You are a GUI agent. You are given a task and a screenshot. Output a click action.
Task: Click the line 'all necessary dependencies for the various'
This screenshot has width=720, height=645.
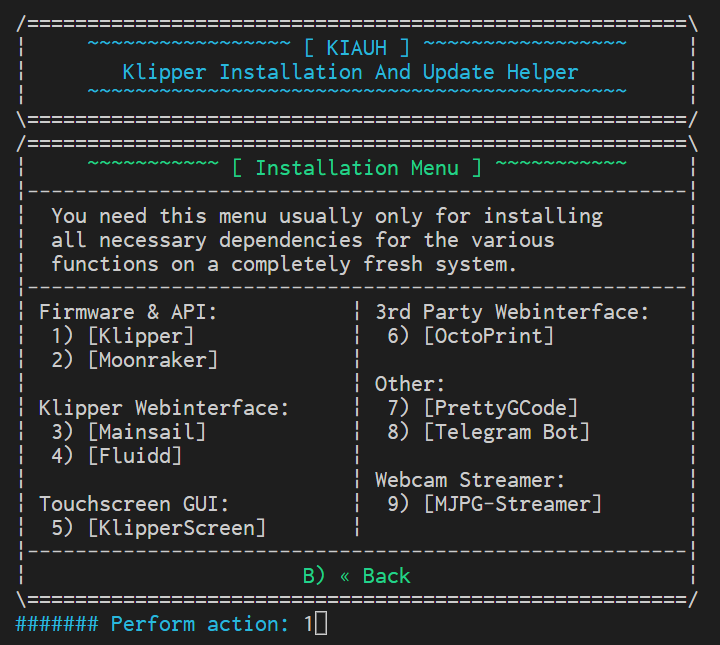coord(303,240)
